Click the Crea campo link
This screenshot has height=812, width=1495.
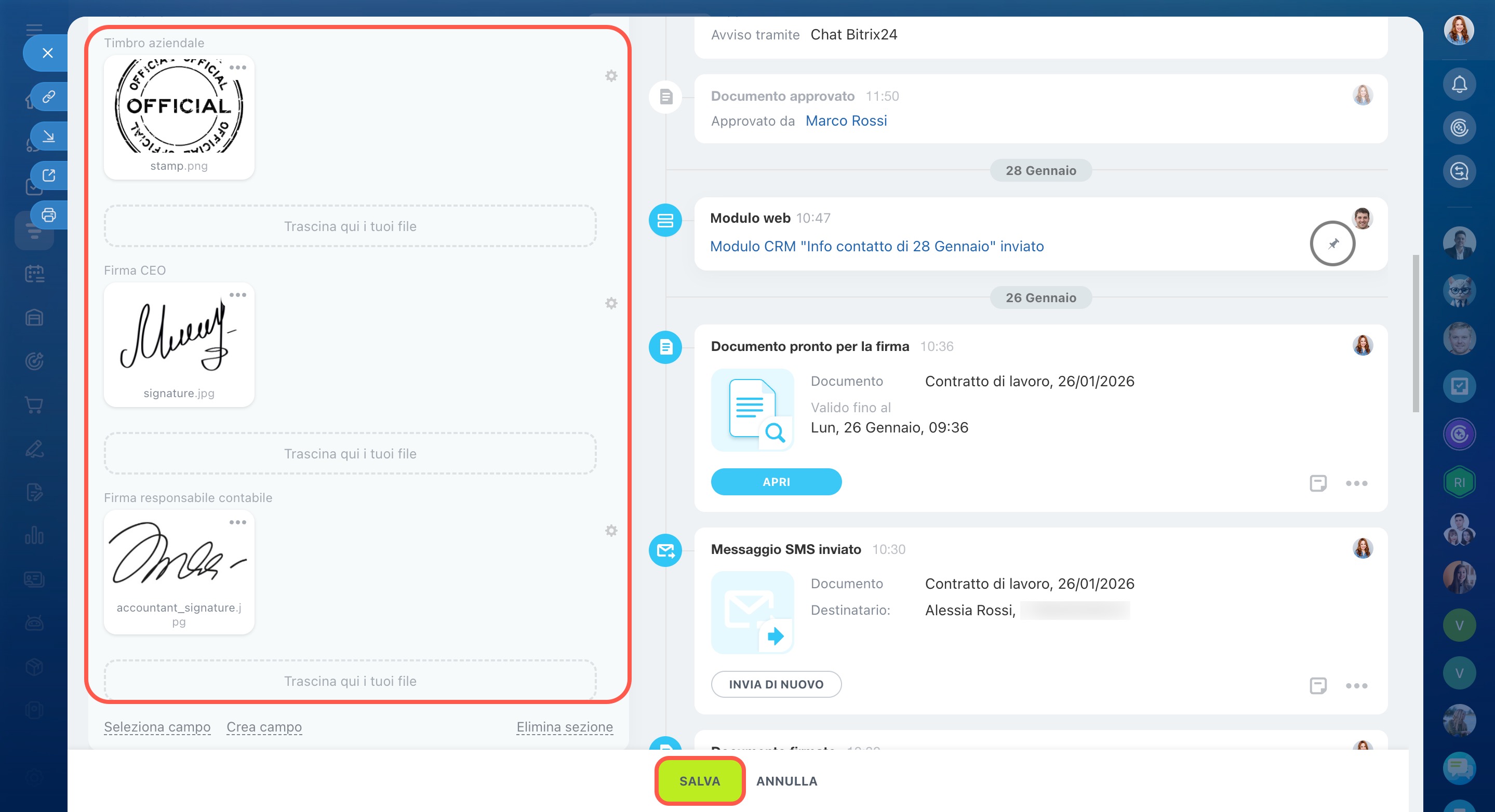coord(264,727)
